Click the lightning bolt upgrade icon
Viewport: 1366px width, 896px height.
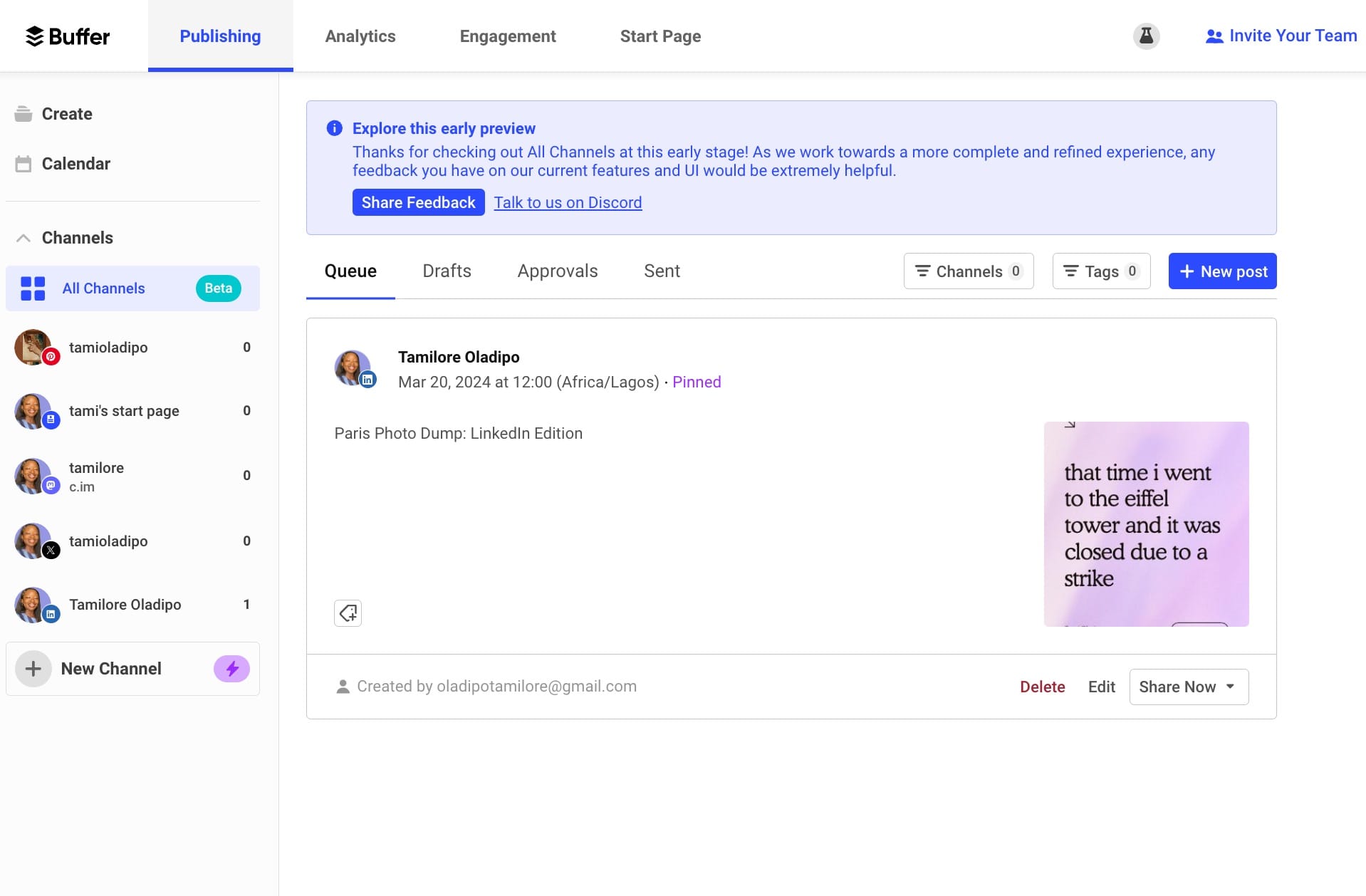[x=231, y=669]
